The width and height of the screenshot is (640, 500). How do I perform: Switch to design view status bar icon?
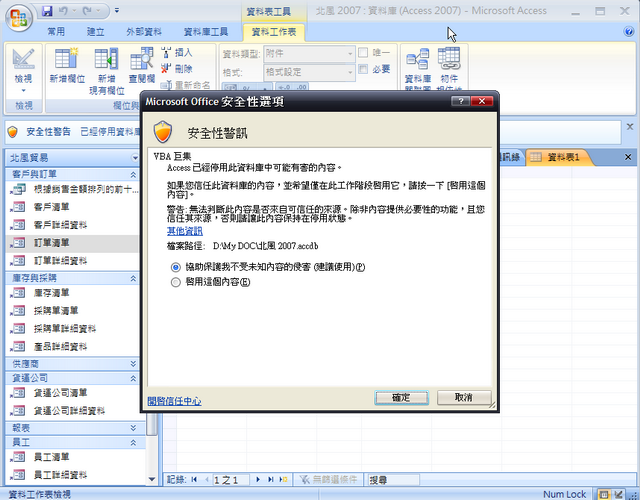(619, 494)
